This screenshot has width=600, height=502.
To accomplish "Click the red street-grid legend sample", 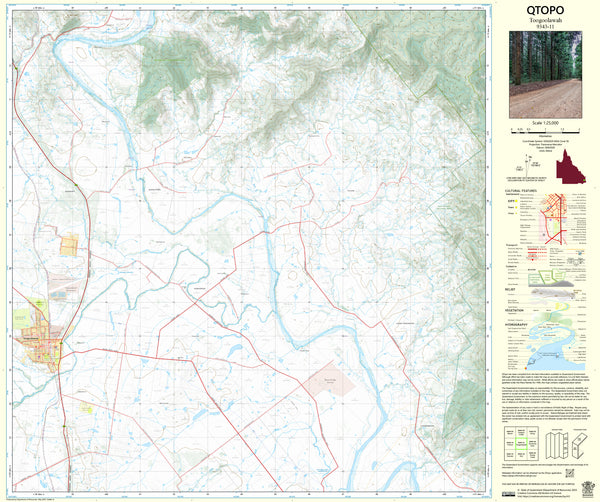I will pos(553,219).
